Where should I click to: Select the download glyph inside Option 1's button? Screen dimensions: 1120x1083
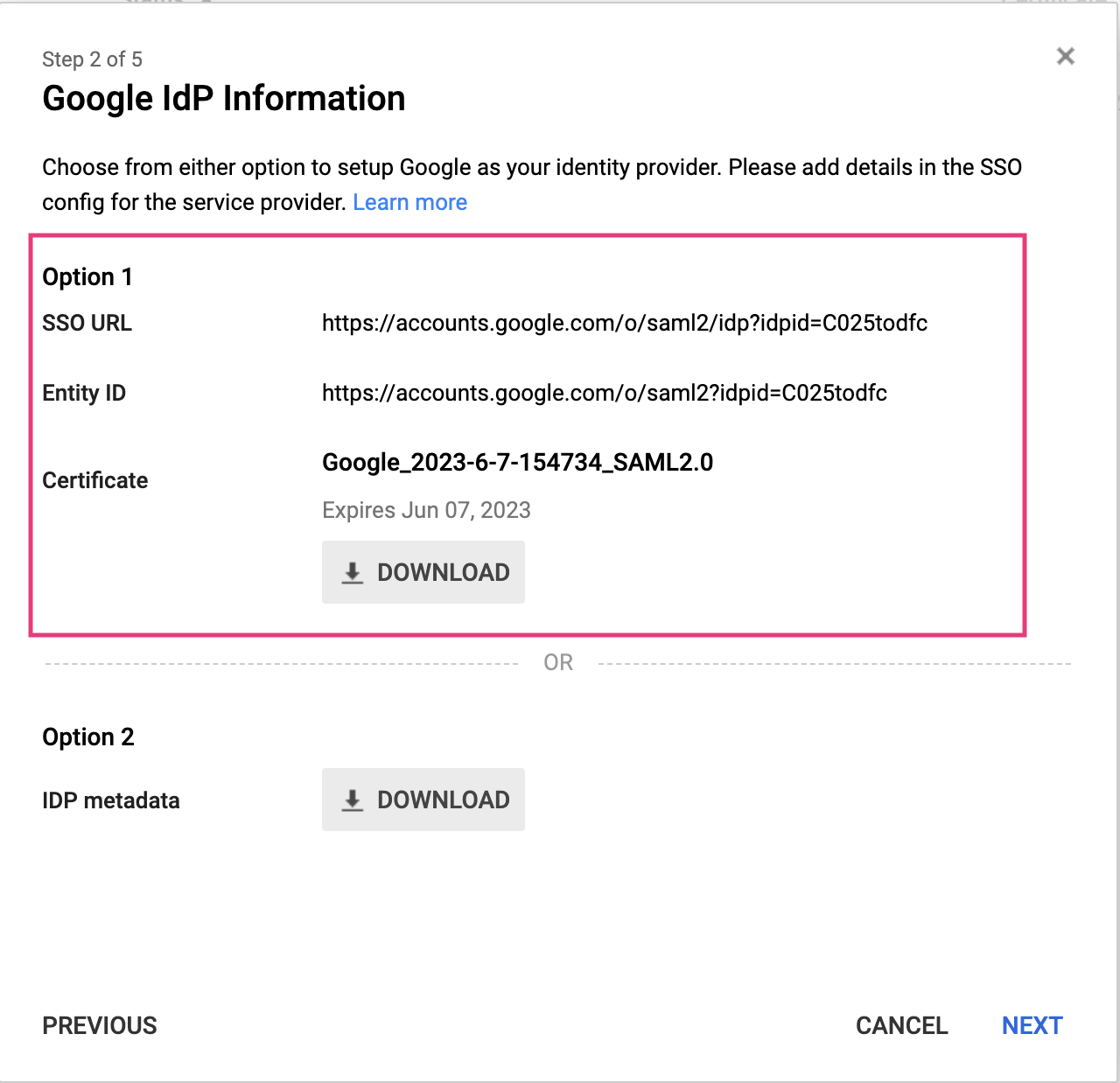[353, 572]
